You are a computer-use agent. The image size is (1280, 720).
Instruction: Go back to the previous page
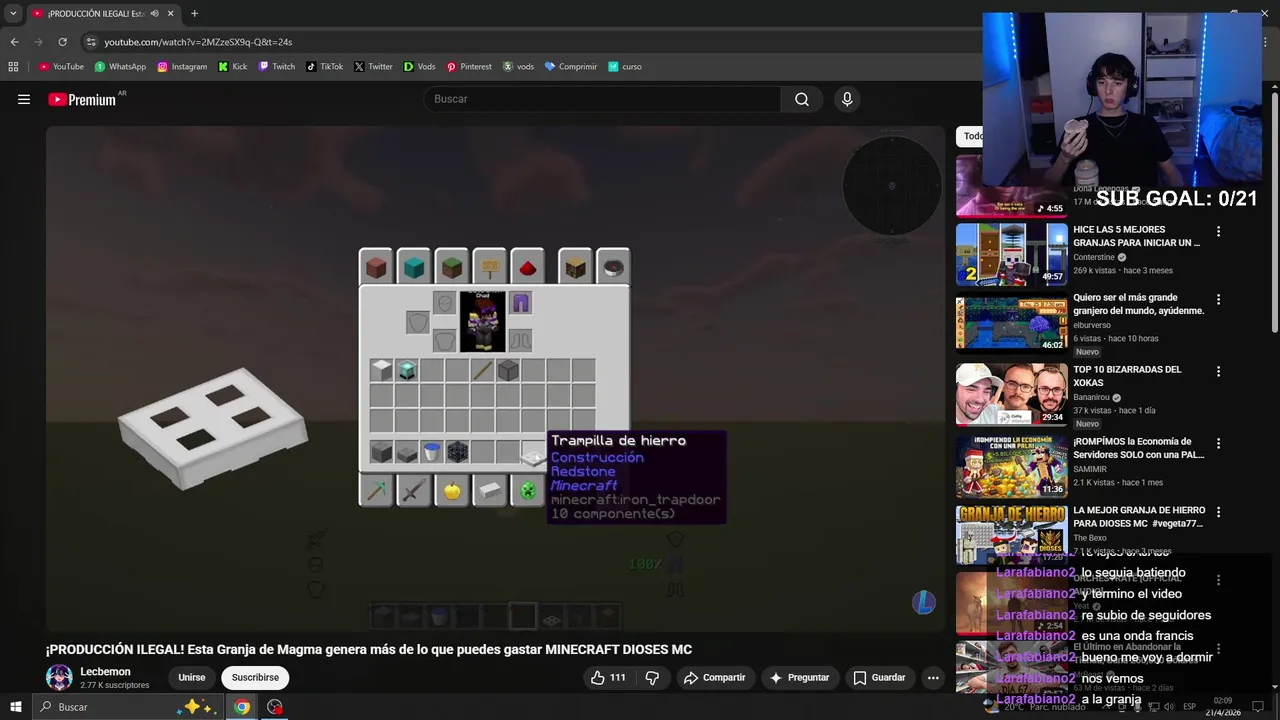coord(14,42)
